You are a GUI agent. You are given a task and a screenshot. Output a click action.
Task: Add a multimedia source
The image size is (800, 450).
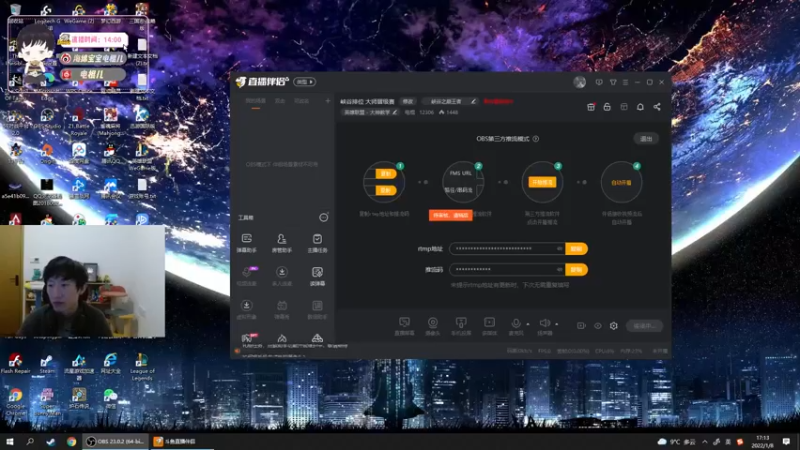point(489,326)
